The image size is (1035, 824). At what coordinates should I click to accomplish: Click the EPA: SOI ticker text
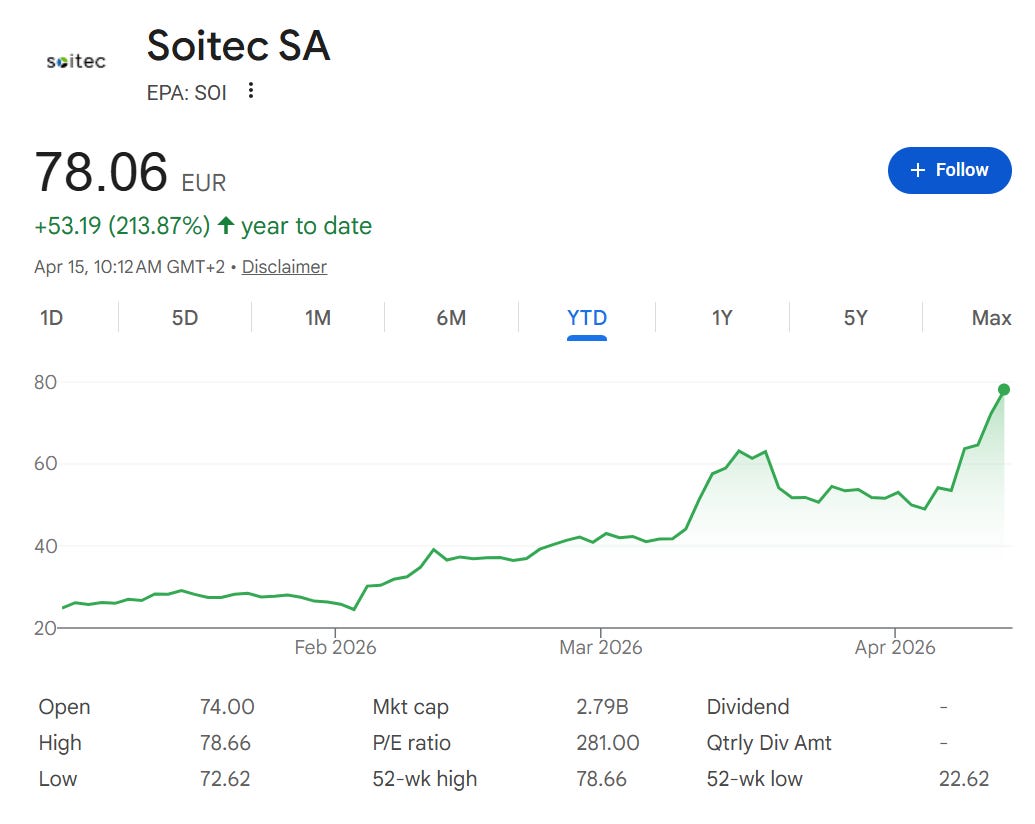tap(187, 93)
